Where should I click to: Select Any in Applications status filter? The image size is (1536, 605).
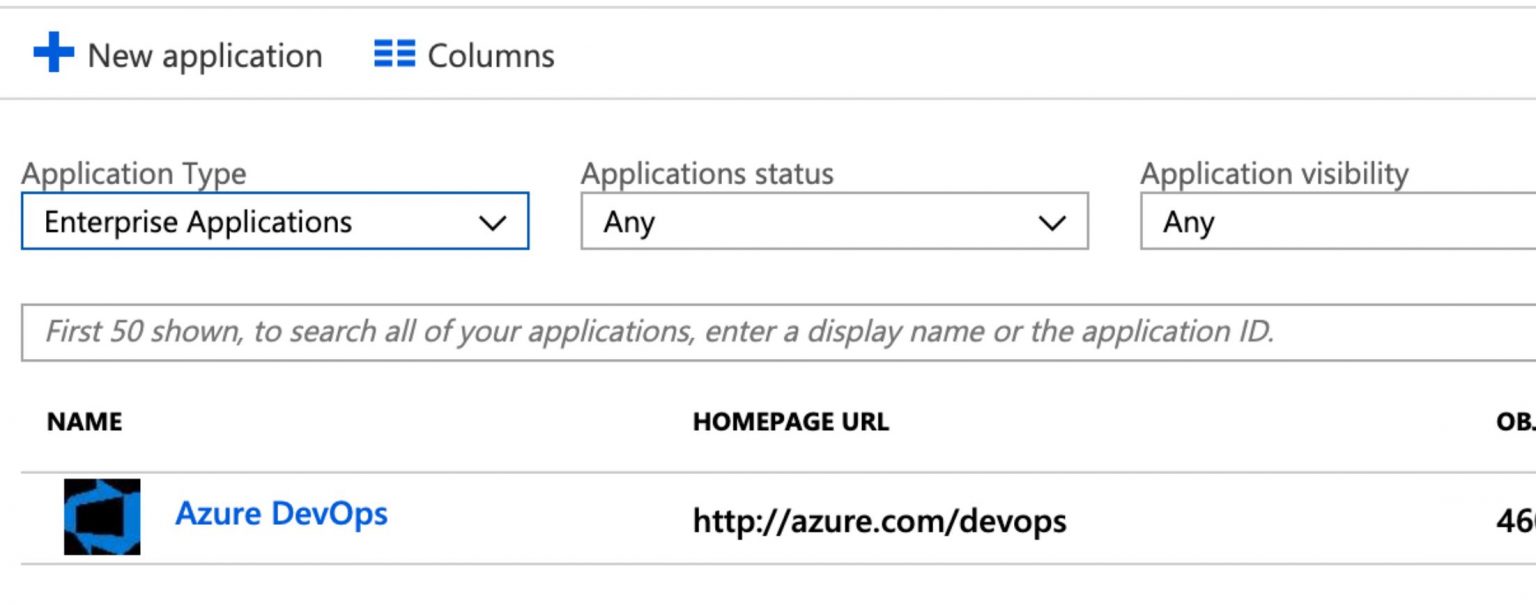pos(835,221)
